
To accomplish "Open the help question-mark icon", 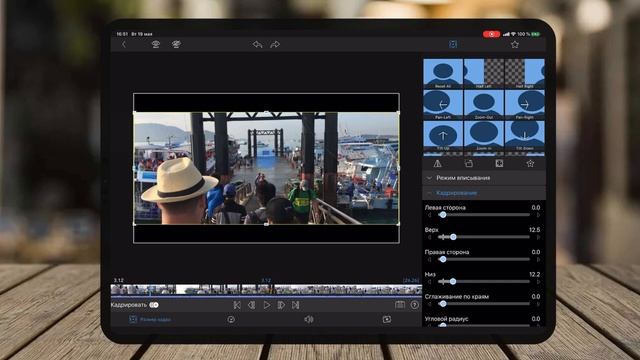I will [415, 305].
